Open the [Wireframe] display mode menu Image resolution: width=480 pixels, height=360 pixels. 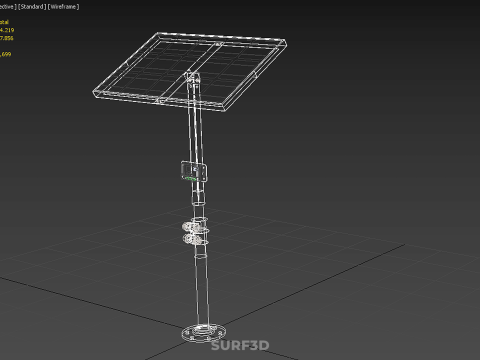tap(63, 7)
